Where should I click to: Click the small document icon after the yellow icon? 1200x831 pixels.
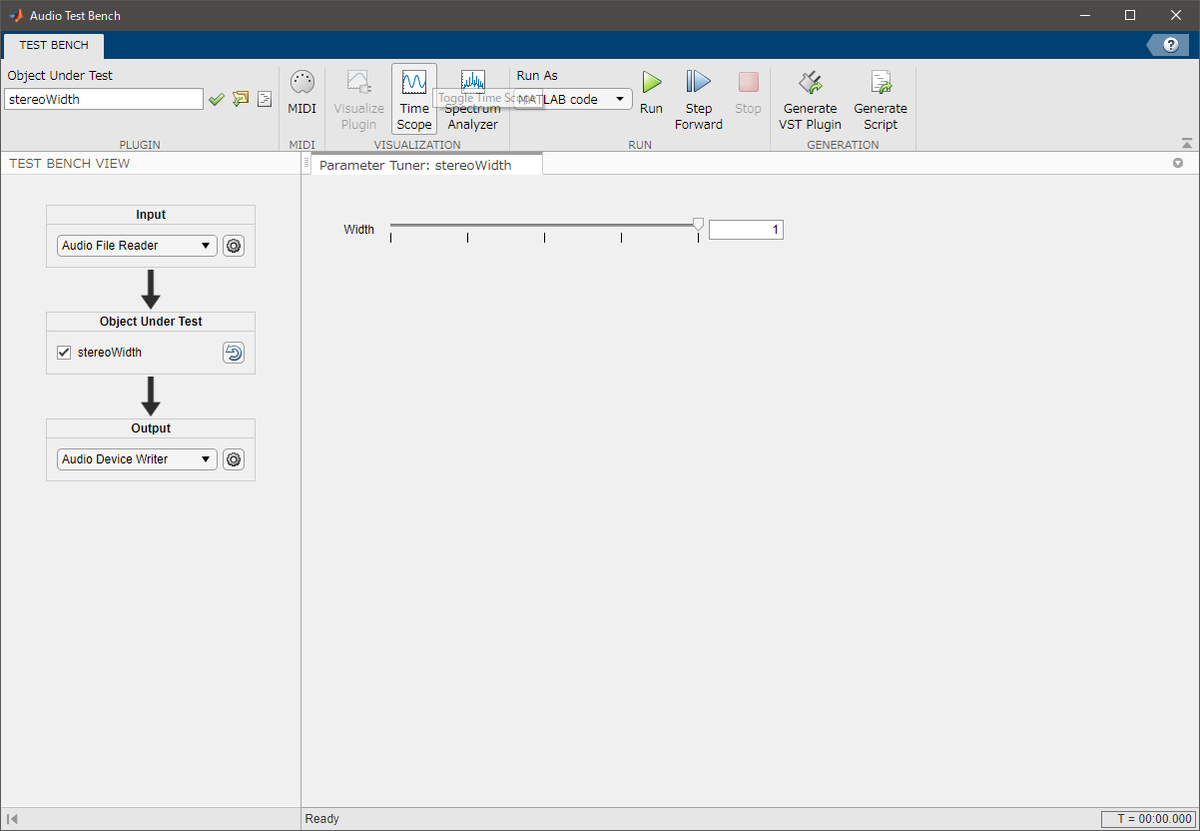tap(264, 99)
